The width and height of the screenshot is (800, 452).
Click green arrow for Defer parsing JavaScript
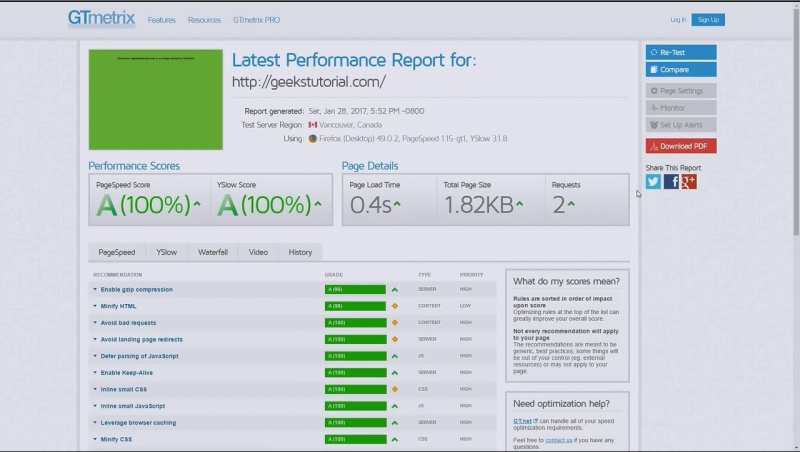tap(394, 356)
